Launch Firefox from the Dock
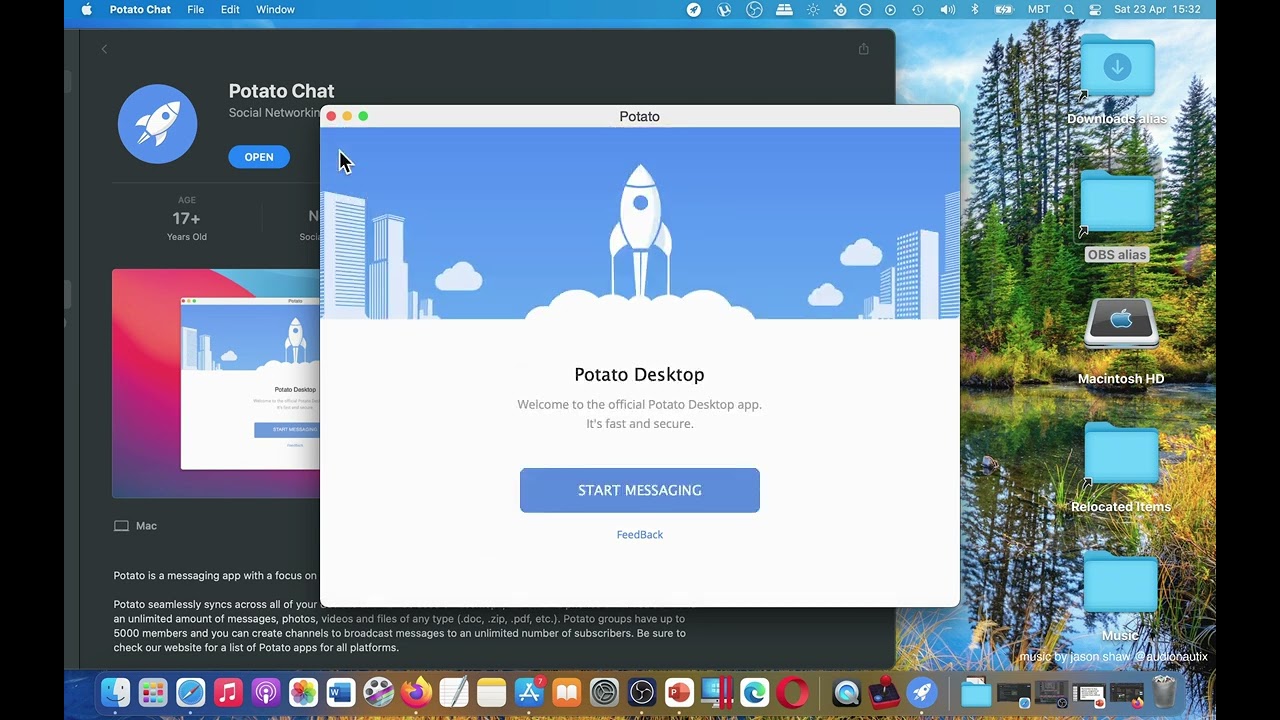Viewport: 1280px width, 720px height. 416,692
